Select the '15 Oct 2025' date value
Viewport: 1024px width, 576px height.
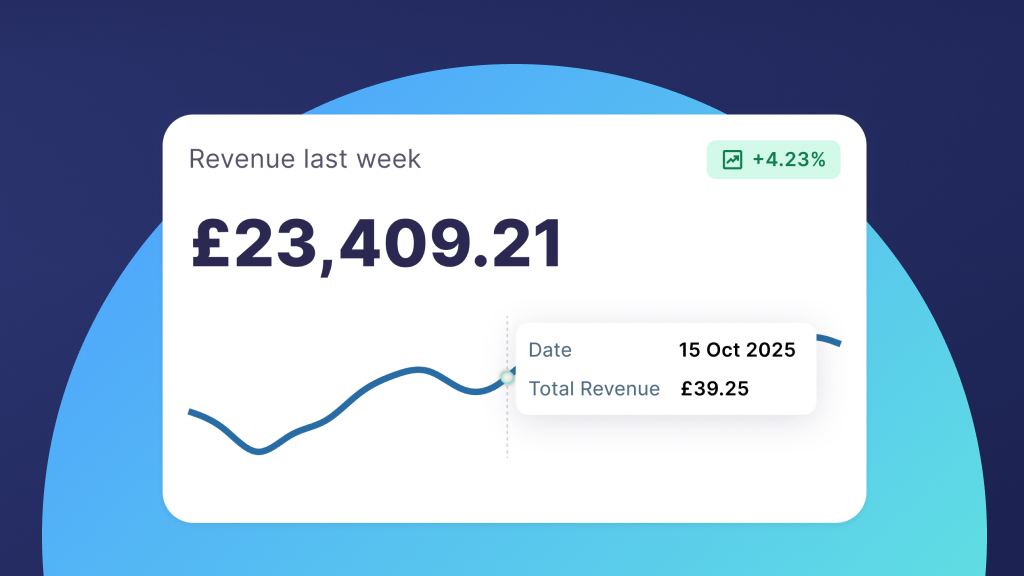click(x=737, y=350)
